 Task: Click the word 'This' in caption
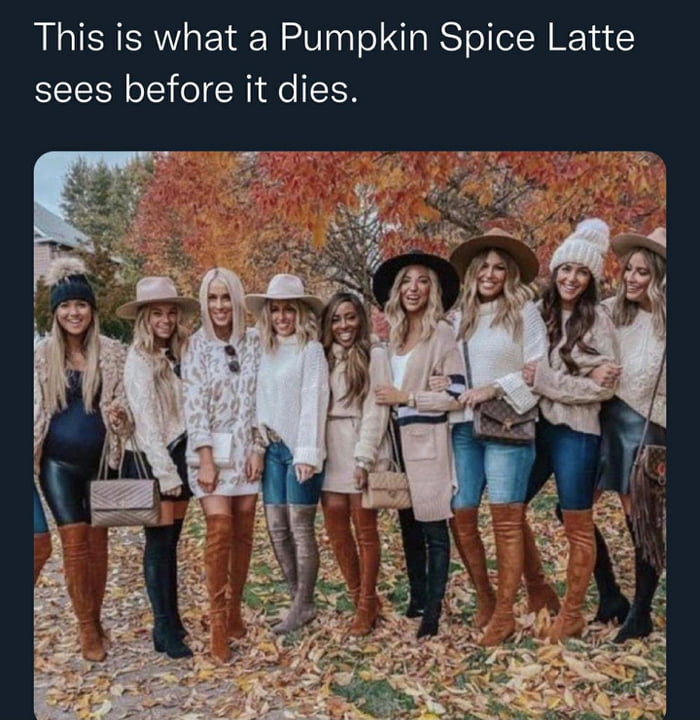pos(66,39)
